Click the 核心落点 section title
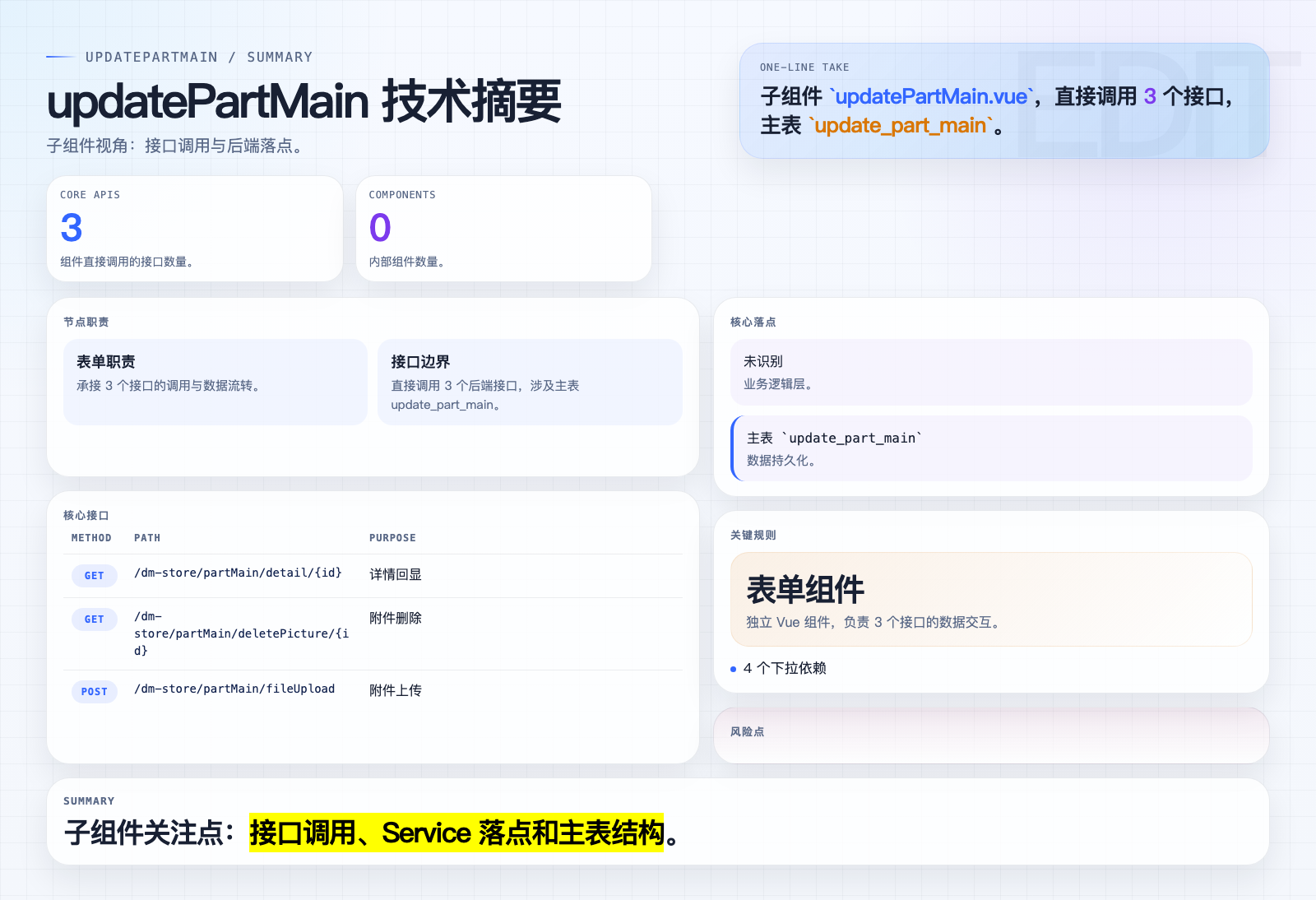Viewport: 1316px width, 900px height. point(753,322)
